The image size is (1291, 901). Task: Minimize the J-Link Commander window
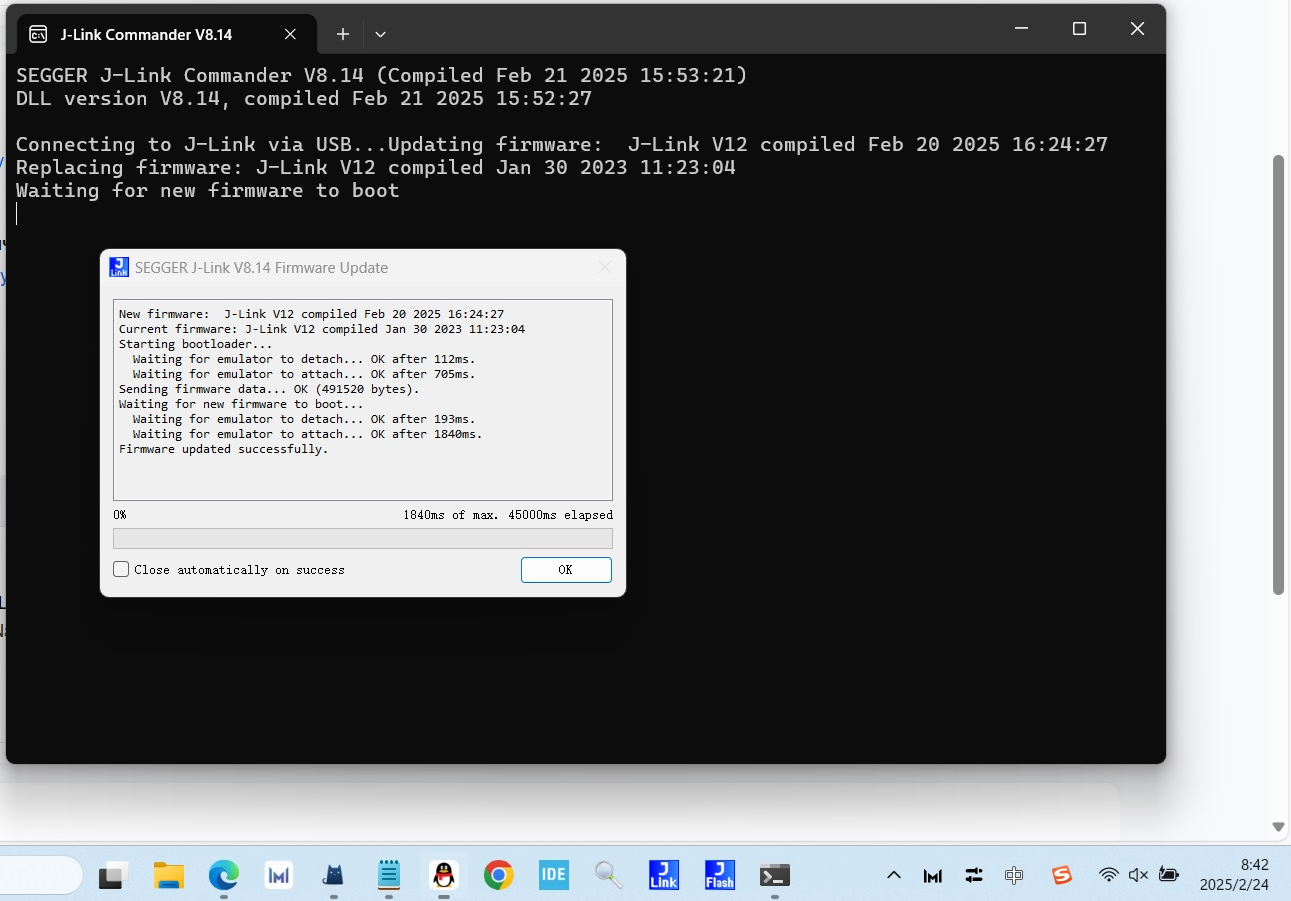[x=1022, y=29]
